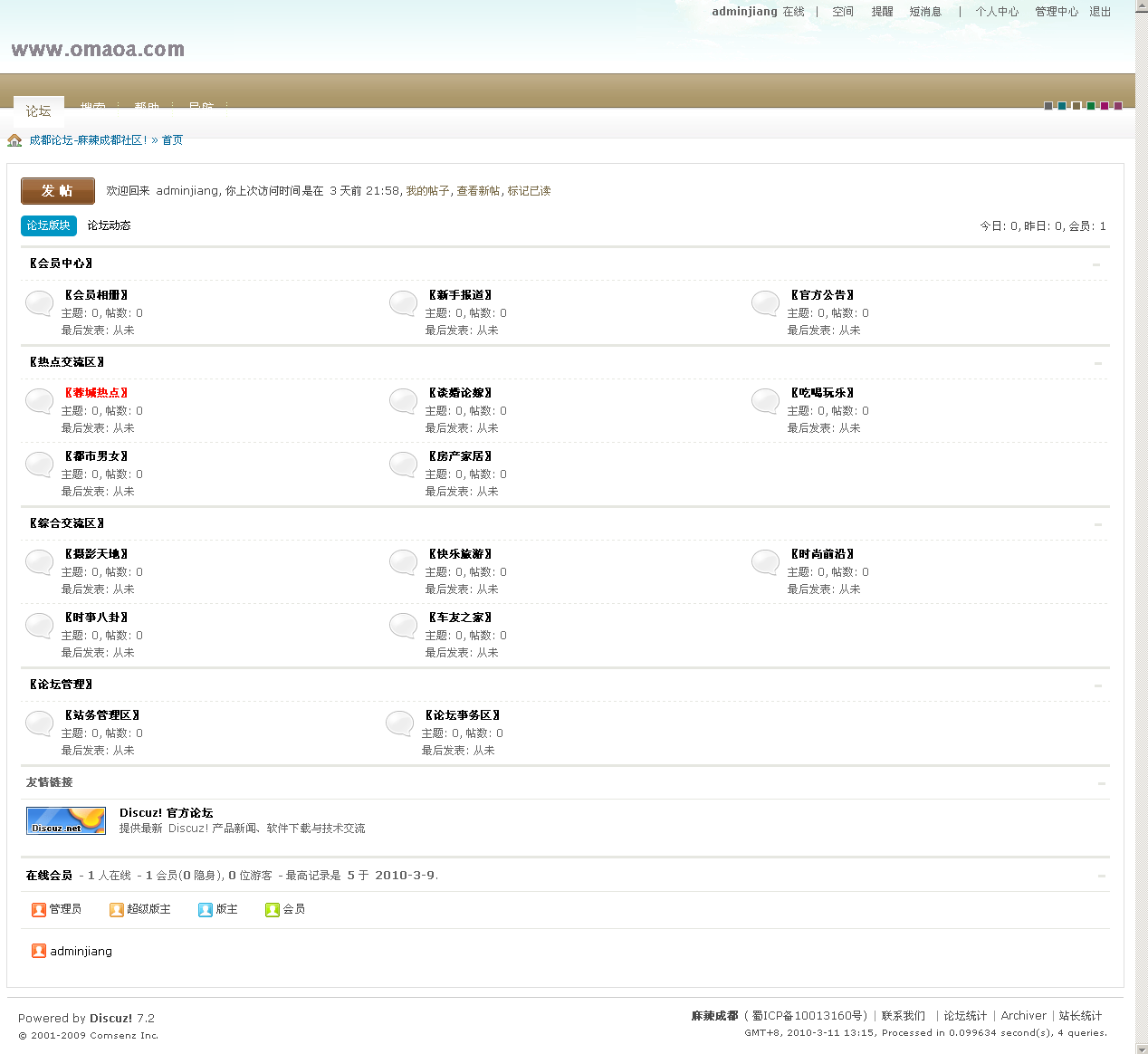
Task: Click the user icon beside adminjiang in online list
Action: (39, 951)
